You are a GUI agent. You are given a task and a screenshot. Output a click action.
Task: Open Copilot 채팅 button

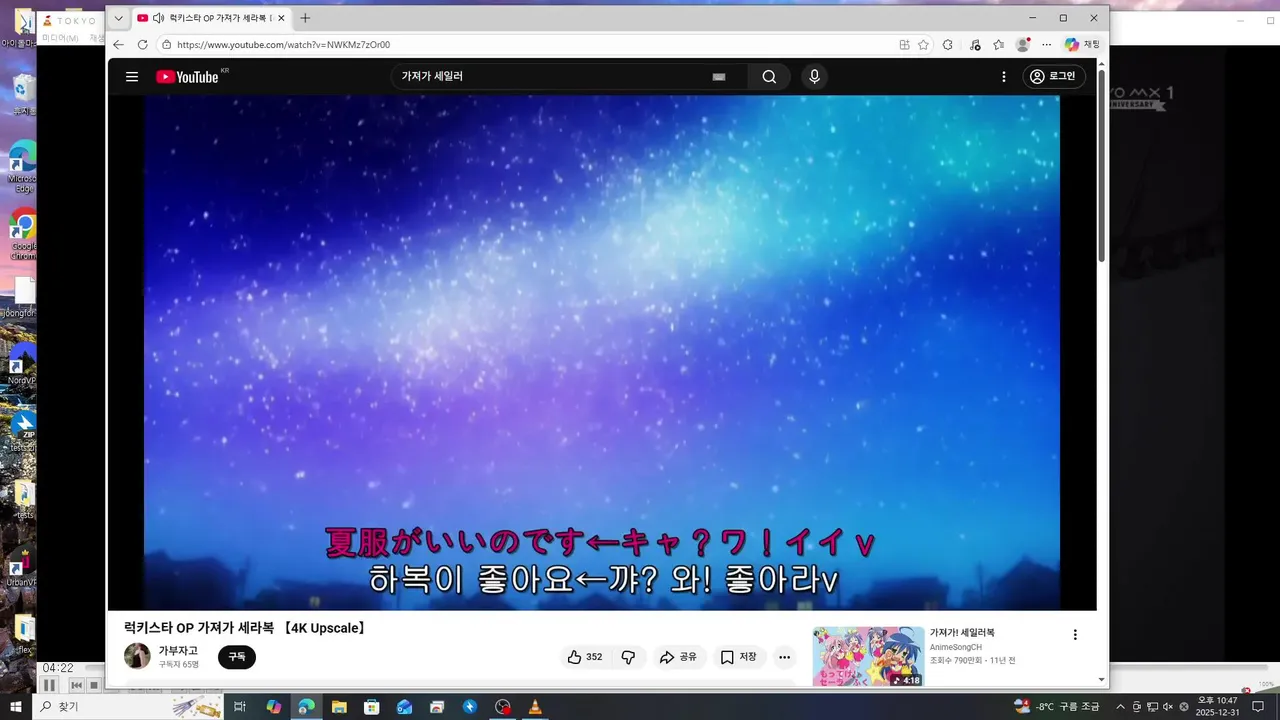pyautogui.click(x=1082, y=45)
